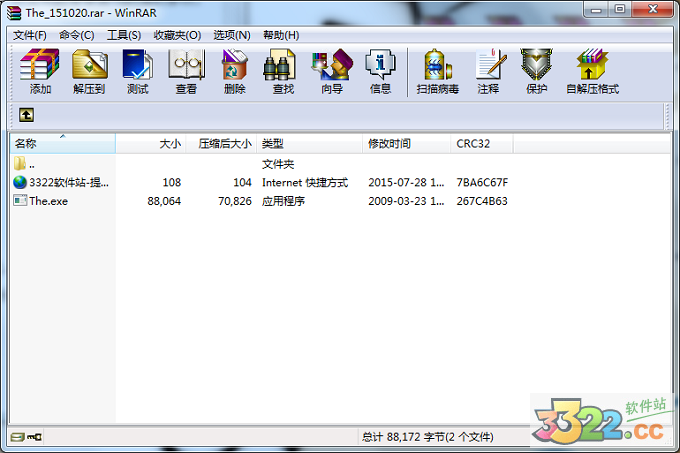This screenshot has height=453, width=680.
Task: Open the 选项(N) menu
Action: [232, 35]
